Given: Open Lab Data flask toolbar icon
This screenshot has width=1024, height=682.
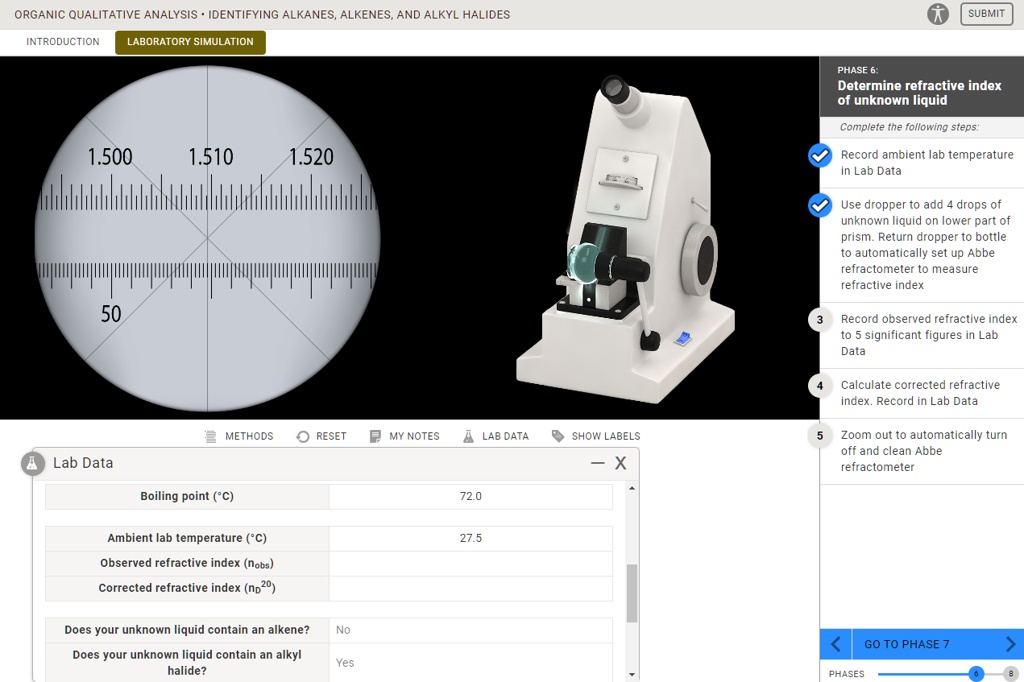Looking at the screenshot, I should coord(468,436).
